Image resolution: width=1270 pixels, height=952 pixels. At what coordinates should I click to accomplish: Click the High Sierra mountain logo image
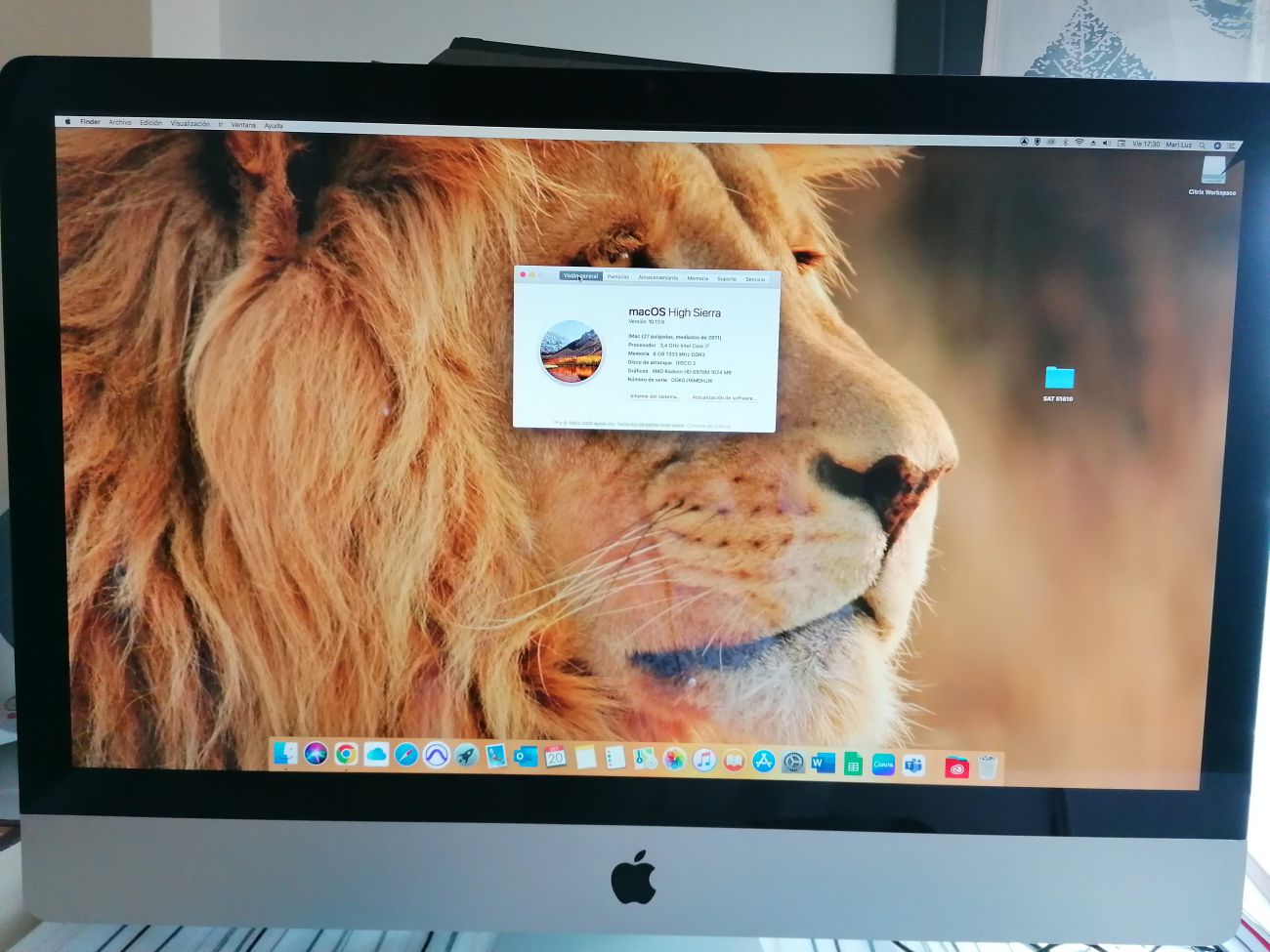pyautogui.click(x=571, y=352)
